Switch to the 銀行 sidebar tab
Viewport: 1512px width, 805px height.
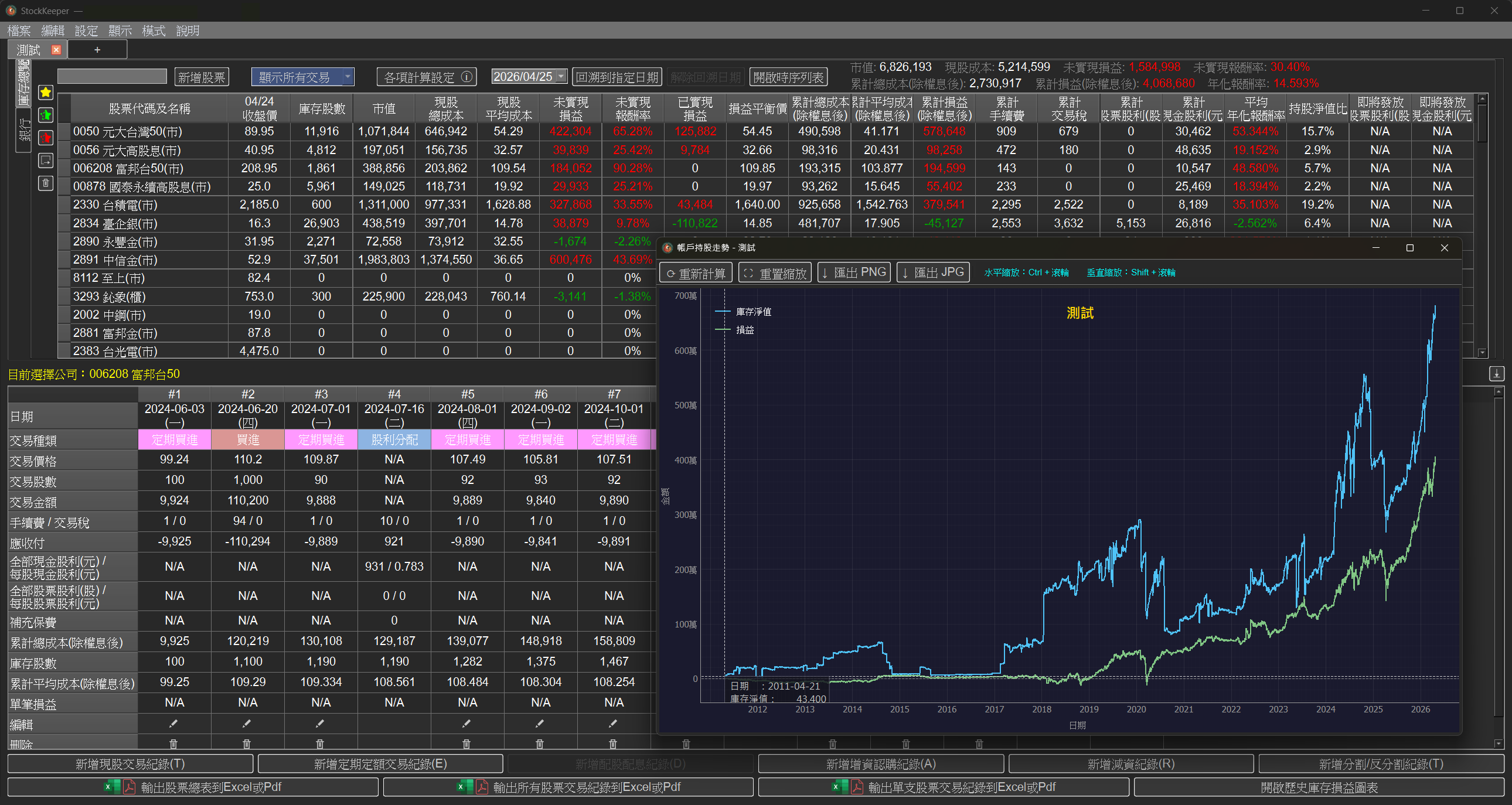pyautogui.click(x=24, y=129)
